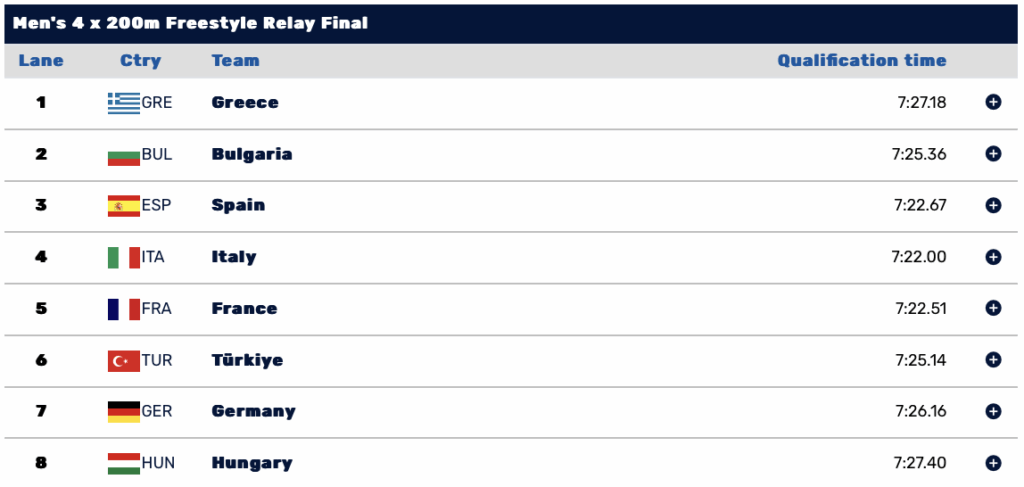
Task: Click the Hungary flag icon
Action: pos(124,463)
